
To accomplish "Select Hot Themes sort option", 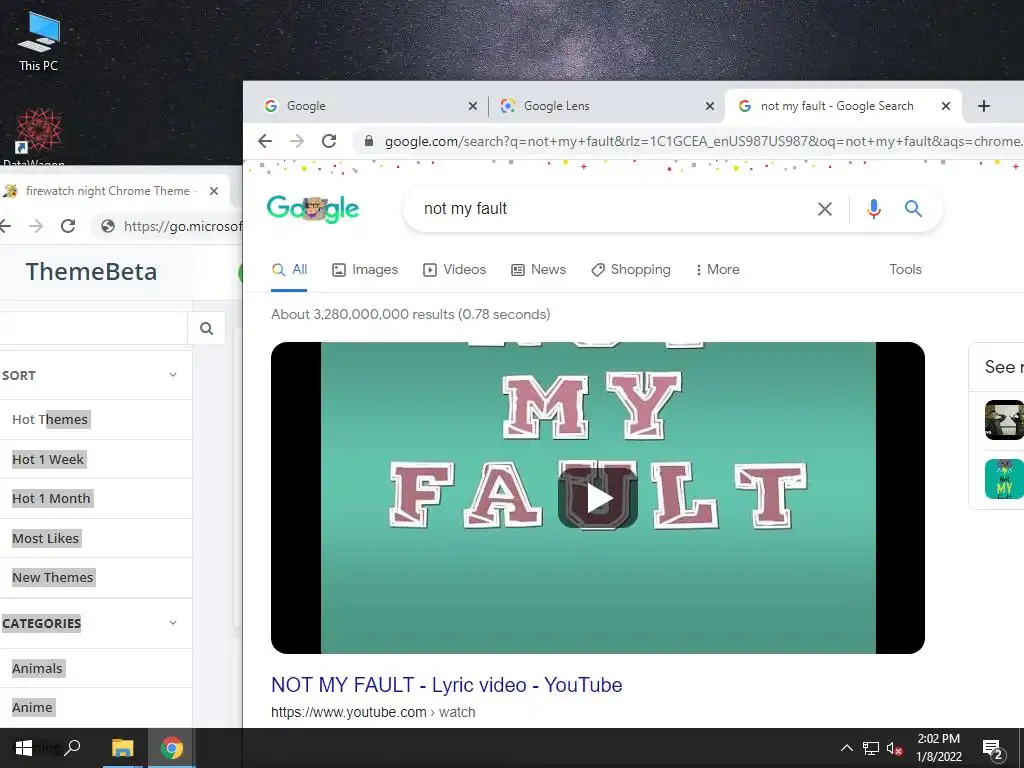I will 50,419.
